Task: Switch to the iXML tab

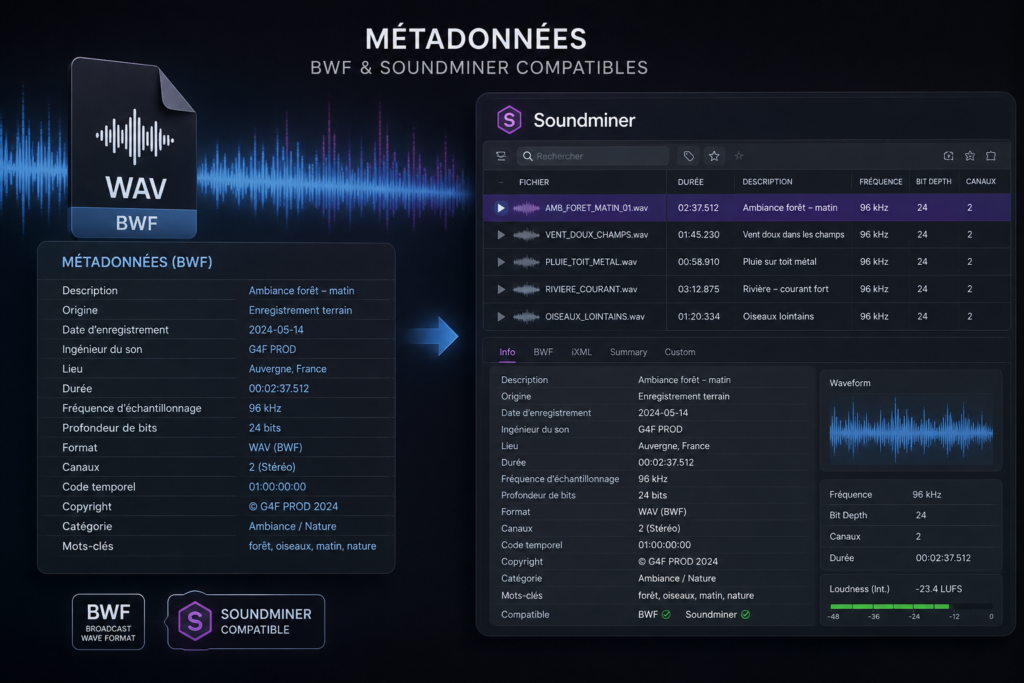Action: (581, 352)
